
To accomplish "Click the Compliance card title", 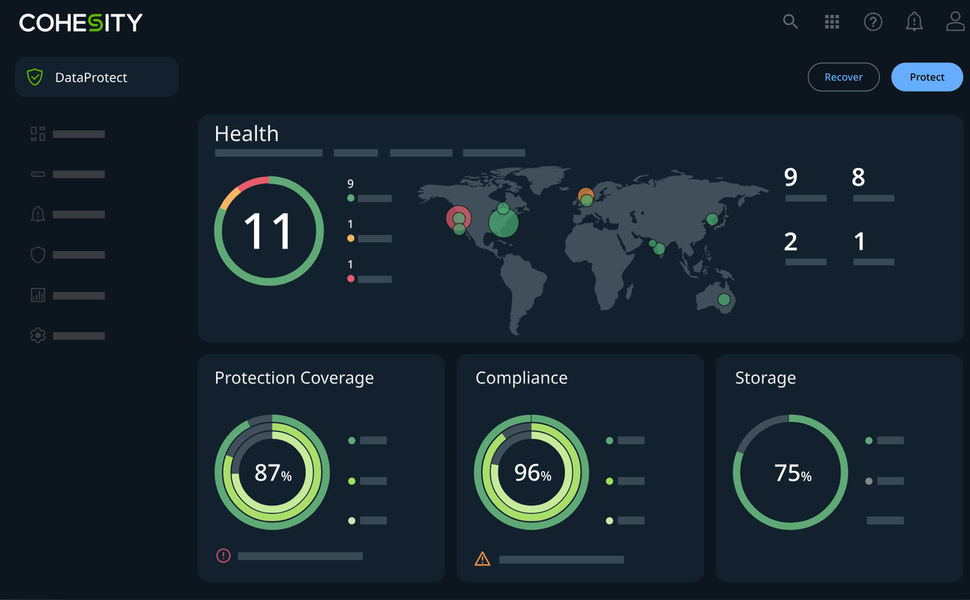I will tap(521, 378).
